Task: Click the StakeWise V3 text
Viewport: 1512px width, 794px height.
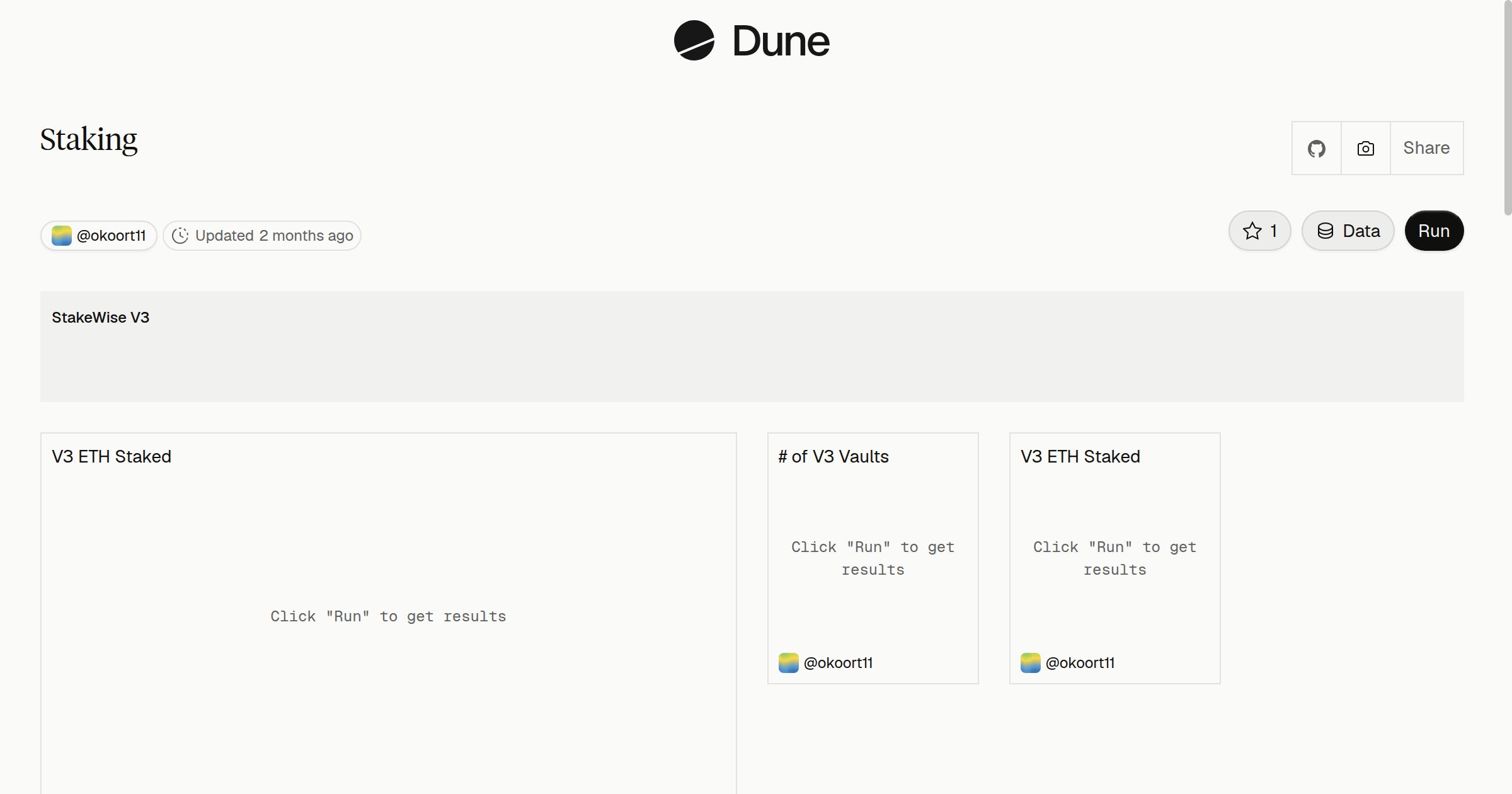Action: [101, 318]
